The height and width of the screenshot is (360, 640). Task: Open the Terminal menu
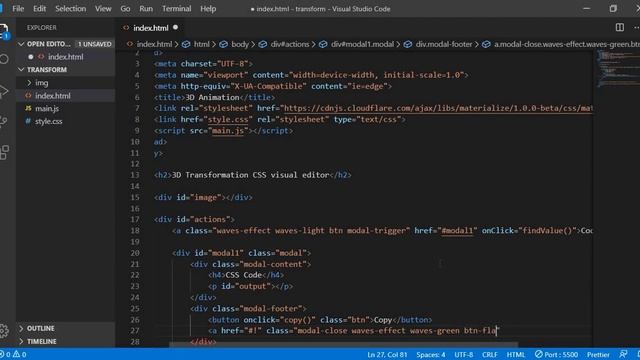[176, 9]
